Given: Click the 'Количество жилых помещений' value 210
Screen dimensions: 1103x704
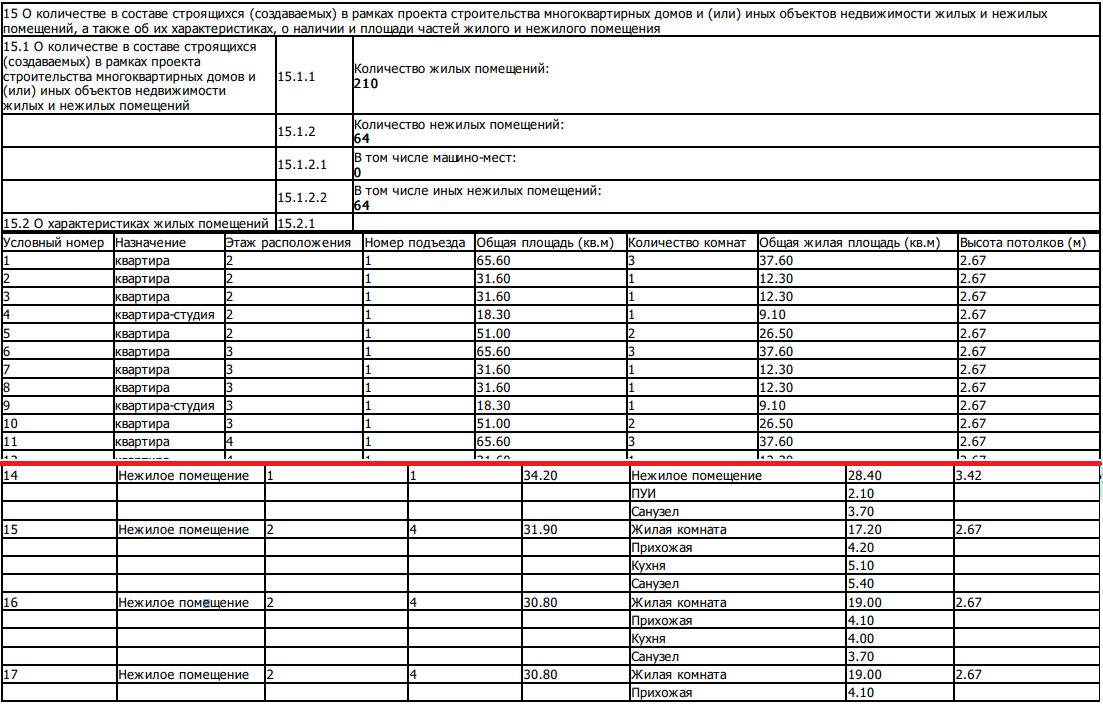Looking at the screenshot, I should pos(366,84).
